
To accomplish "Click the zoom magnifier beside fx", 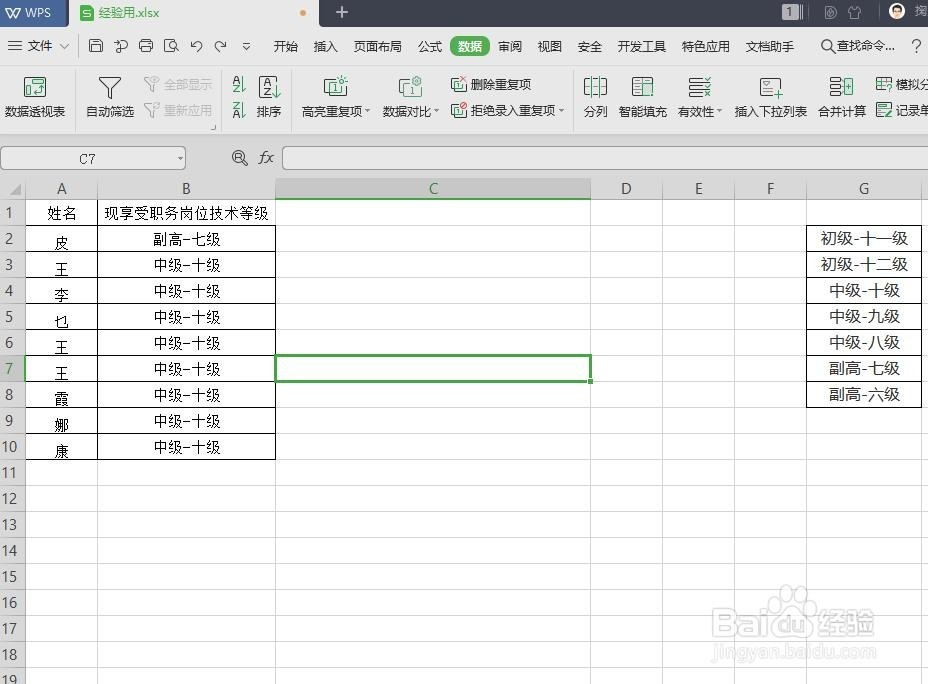I will click(x=240, y=157).
